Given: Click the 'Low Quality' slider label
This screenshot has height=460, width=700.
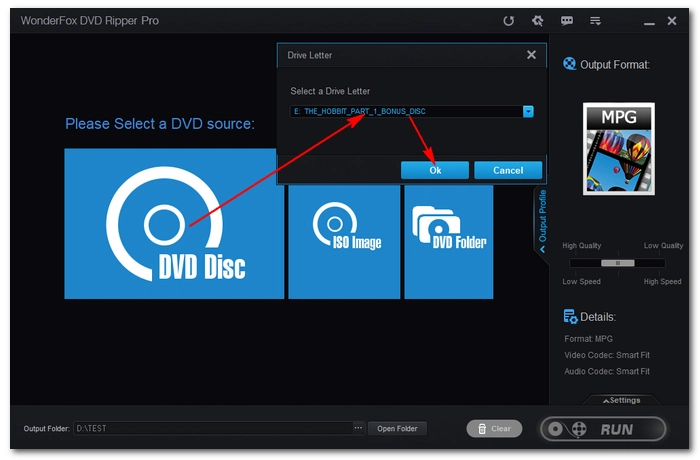Looking at the screenshot, I should coord(663,246).
